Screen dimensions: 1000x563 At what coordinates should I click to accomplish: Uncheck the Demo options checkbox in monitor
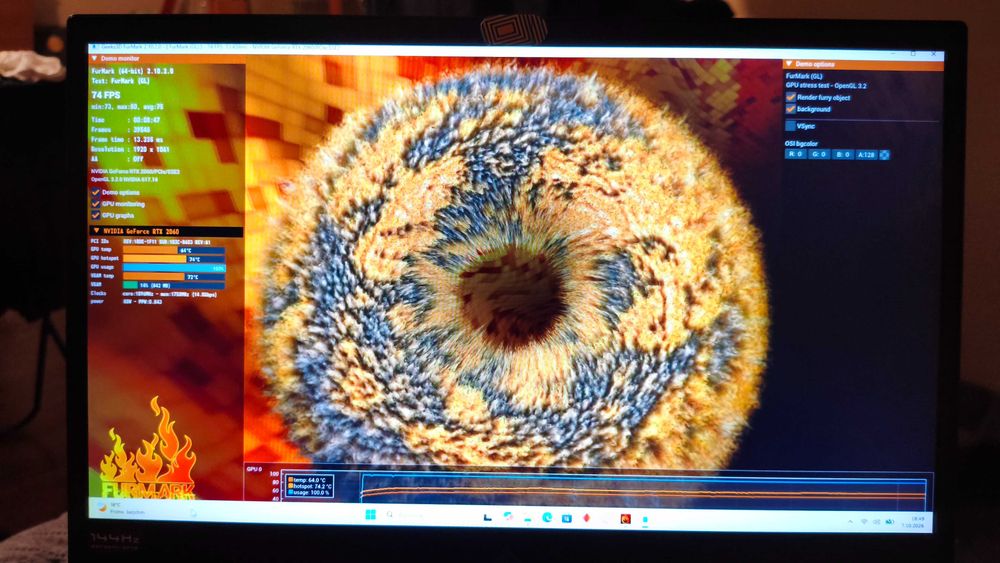(96, 193)
